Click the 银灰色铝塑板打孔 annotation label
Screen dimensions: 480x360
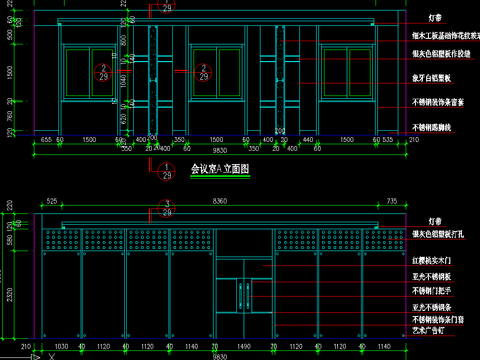(438, 234)
